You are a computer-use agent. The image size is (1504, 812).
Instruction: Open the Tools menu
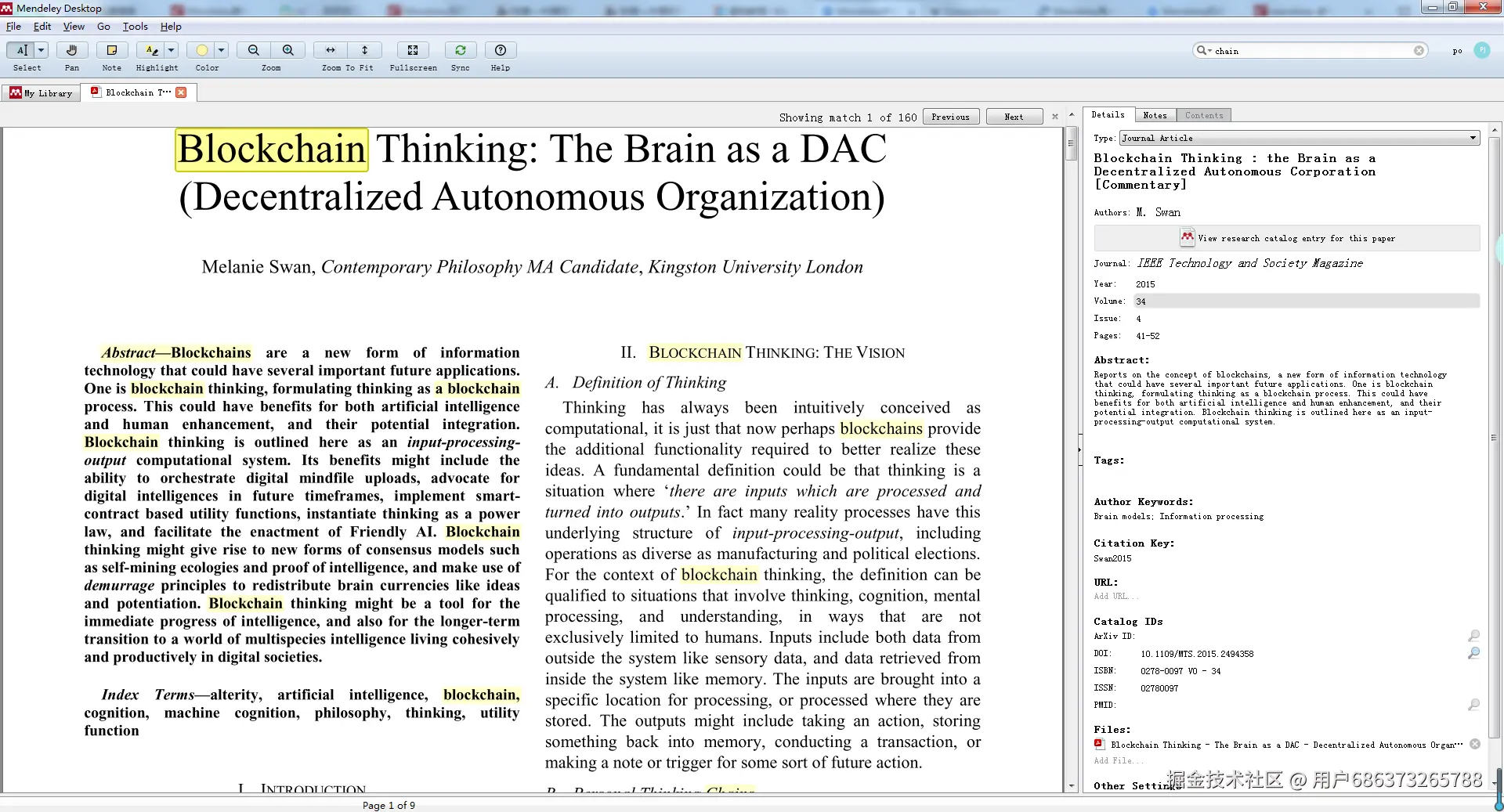135,27
